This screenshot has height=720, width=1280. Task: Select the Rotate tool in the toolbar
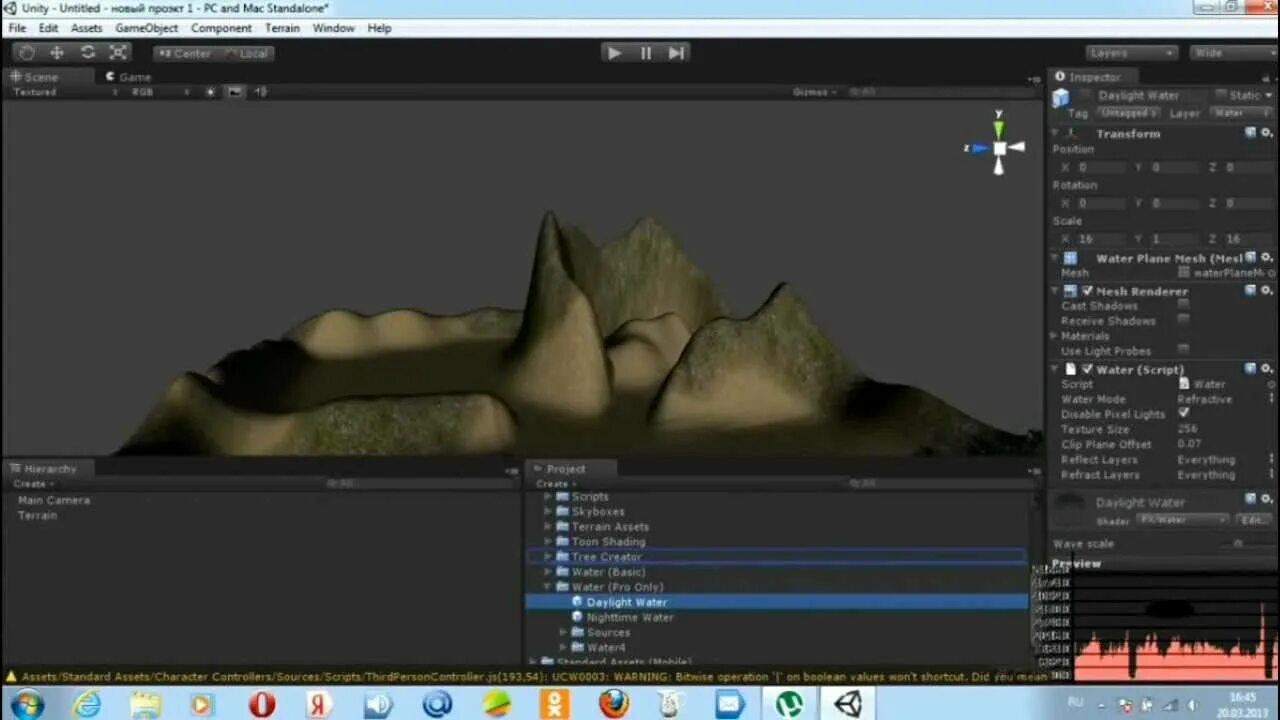(88, 53)
